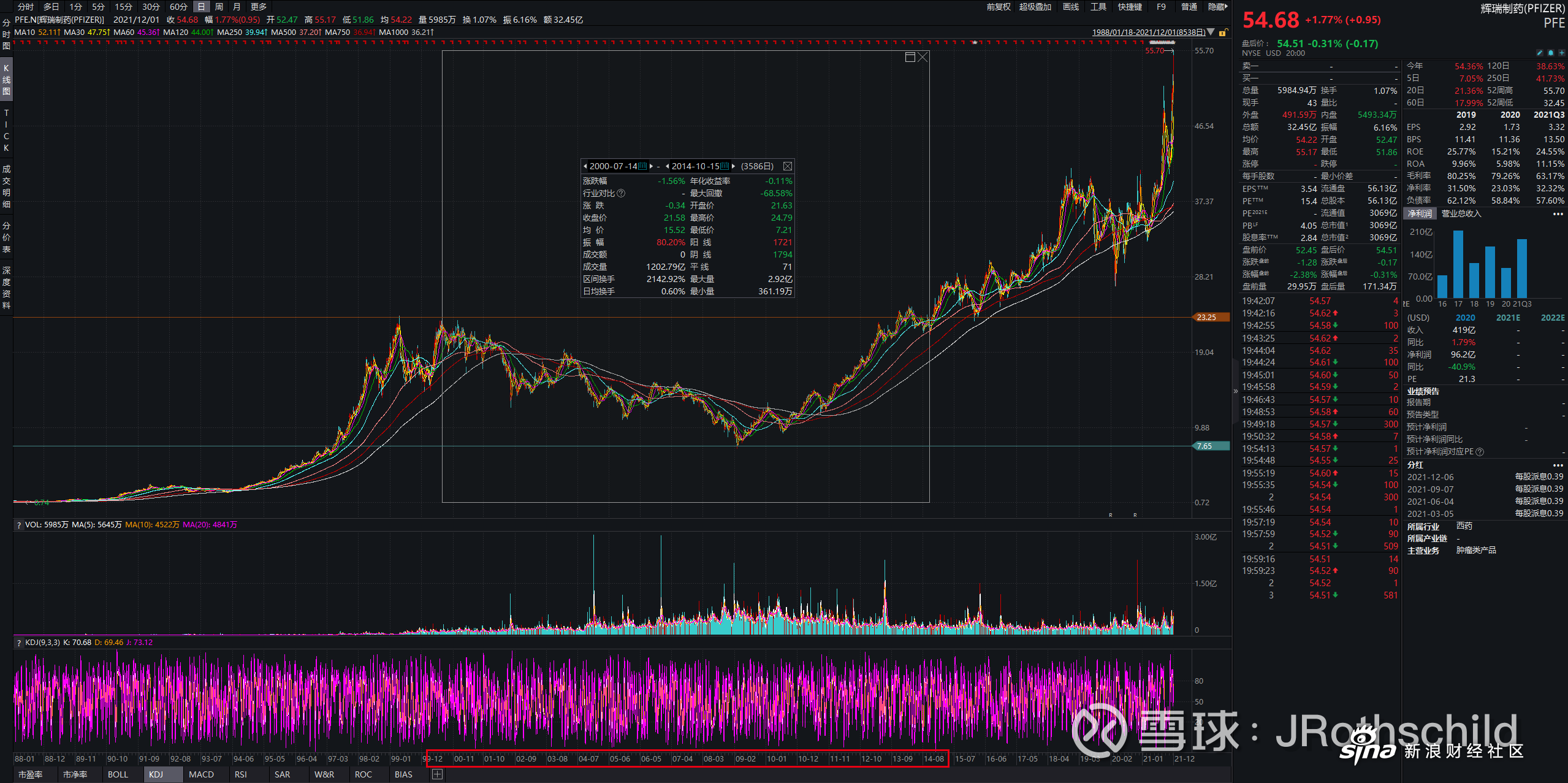Select the SAR indicator tab
Viewport: 1568px width, 783px height.
pos(283,774)
